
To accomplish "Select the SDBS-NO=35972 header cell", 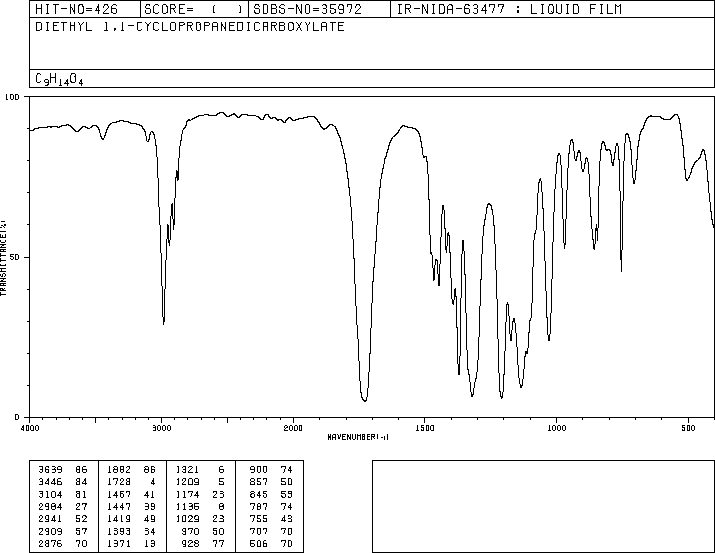I will [x=319, y=9].
